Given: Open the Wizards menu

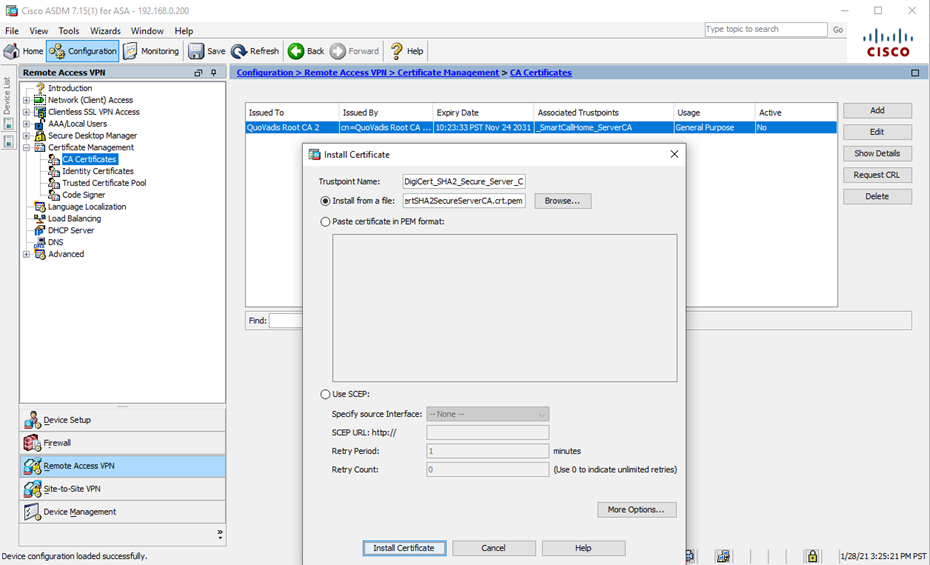Looking at the screenshot, I should pyautogui.click(x=106, y=31).
